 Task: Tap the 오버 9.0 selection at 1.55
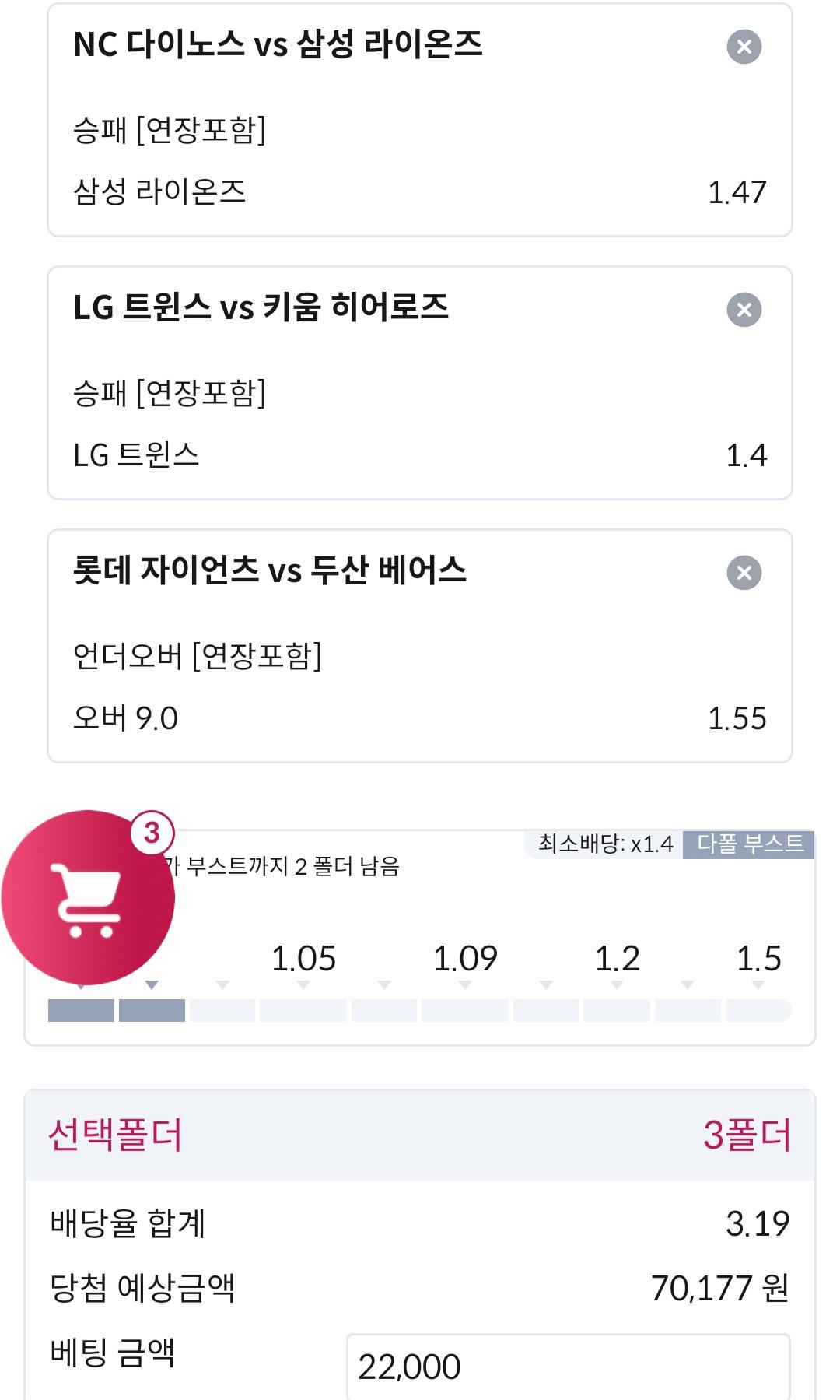coord(420,718)
